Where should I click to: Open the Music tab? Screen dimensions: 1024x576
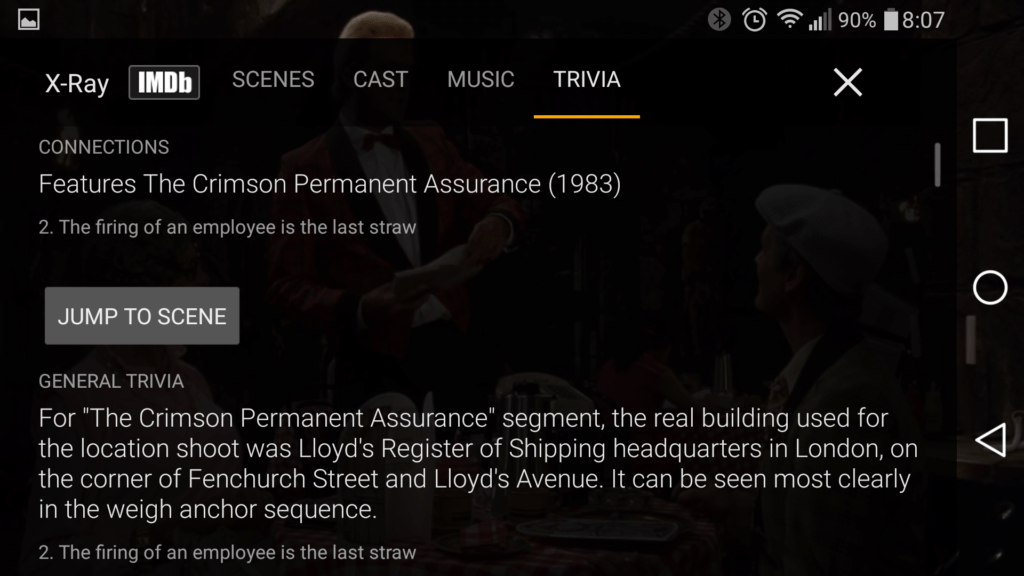coord(481,80)
